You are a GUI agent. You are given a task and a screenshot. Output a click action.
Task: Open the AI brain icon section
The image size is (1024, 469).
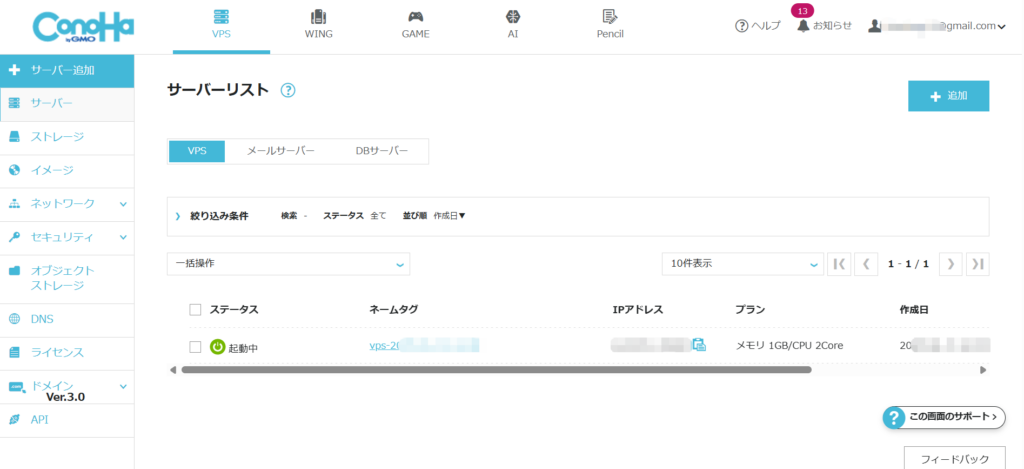pyautogui.click(x=512, y=17)
